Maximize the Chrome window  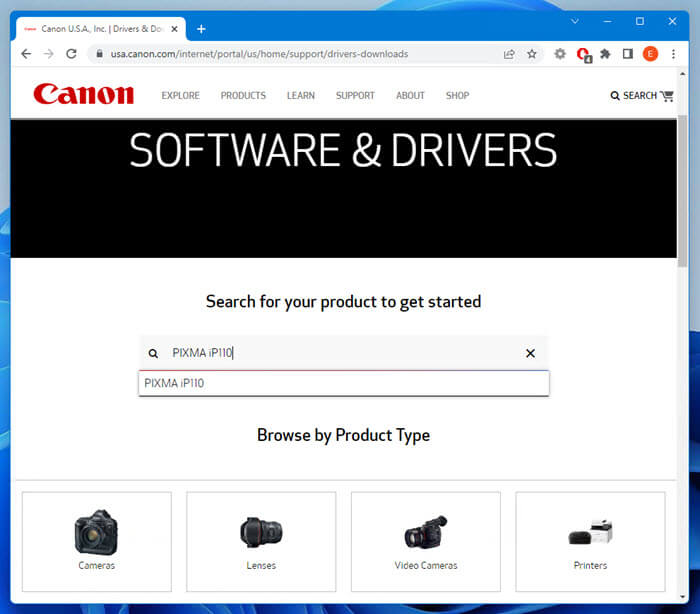tap(640, 21)
